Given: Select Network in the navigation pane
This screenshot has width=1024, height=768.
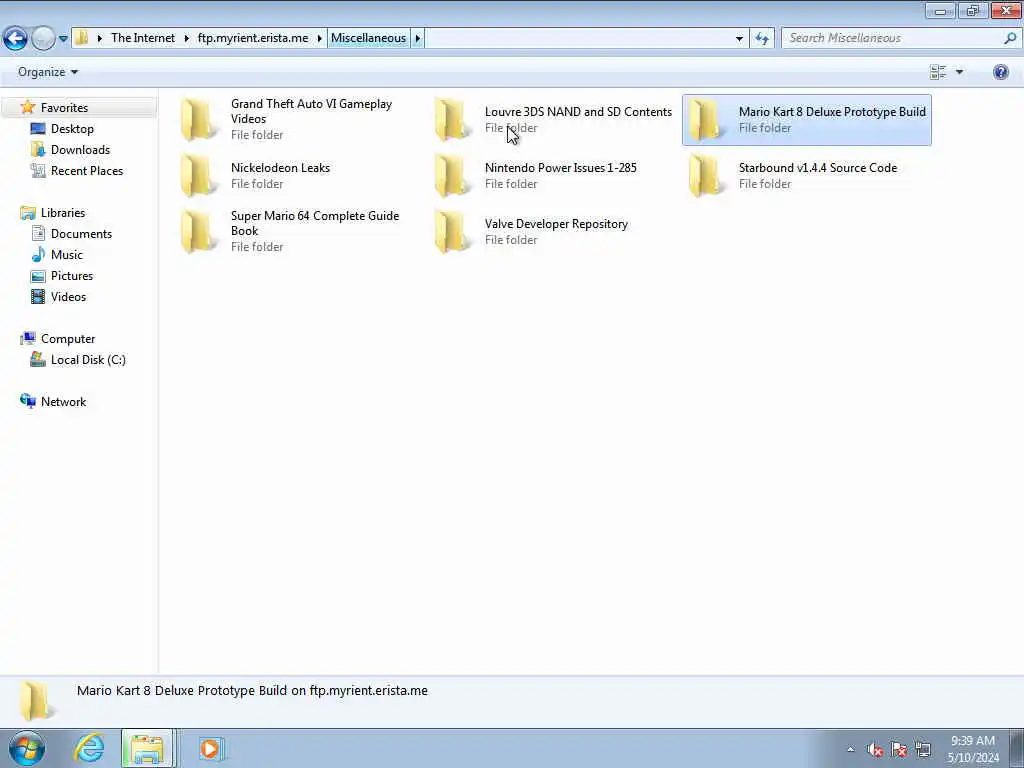Looking at the screenshot, I should pyautogui.click(x=63, y=402).
